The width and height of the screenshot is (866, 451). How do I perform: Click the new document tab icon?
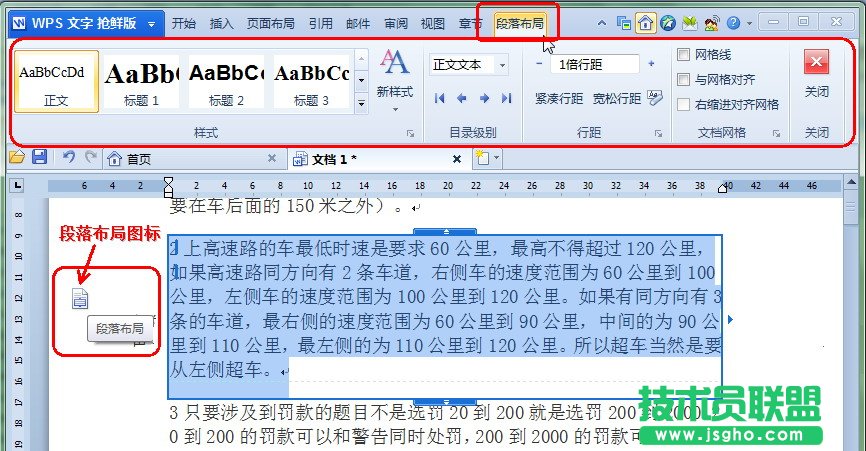483,158
